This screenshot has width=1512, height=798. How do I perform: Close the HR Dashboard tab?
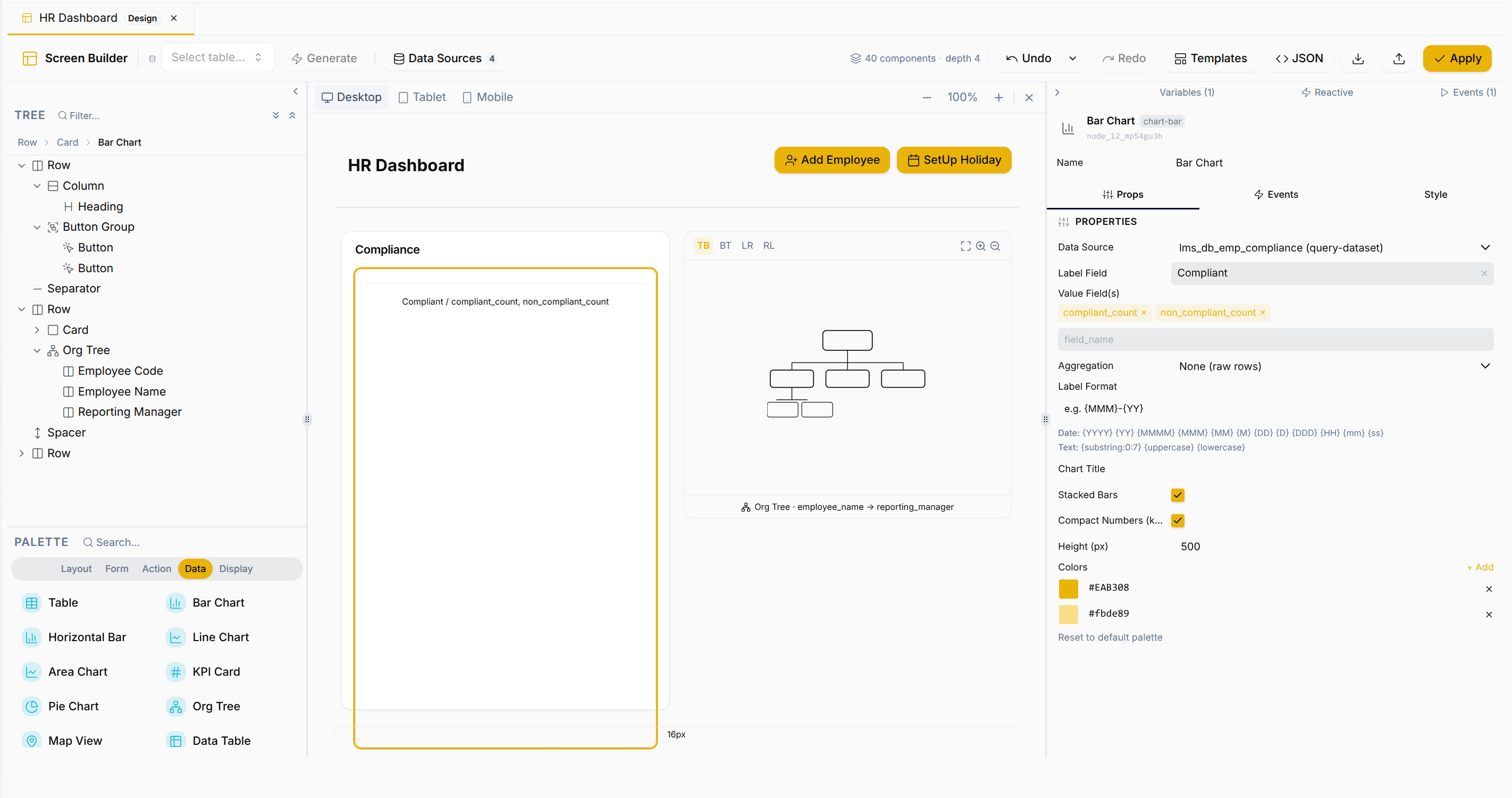[174, 18]
